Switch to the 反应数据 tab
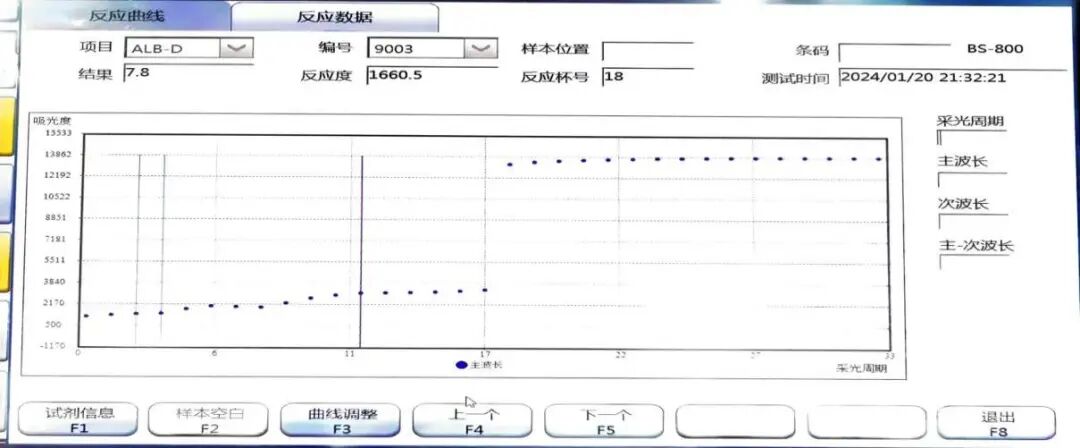Viewport: 1080px width, 448px height. coord(335,17)
